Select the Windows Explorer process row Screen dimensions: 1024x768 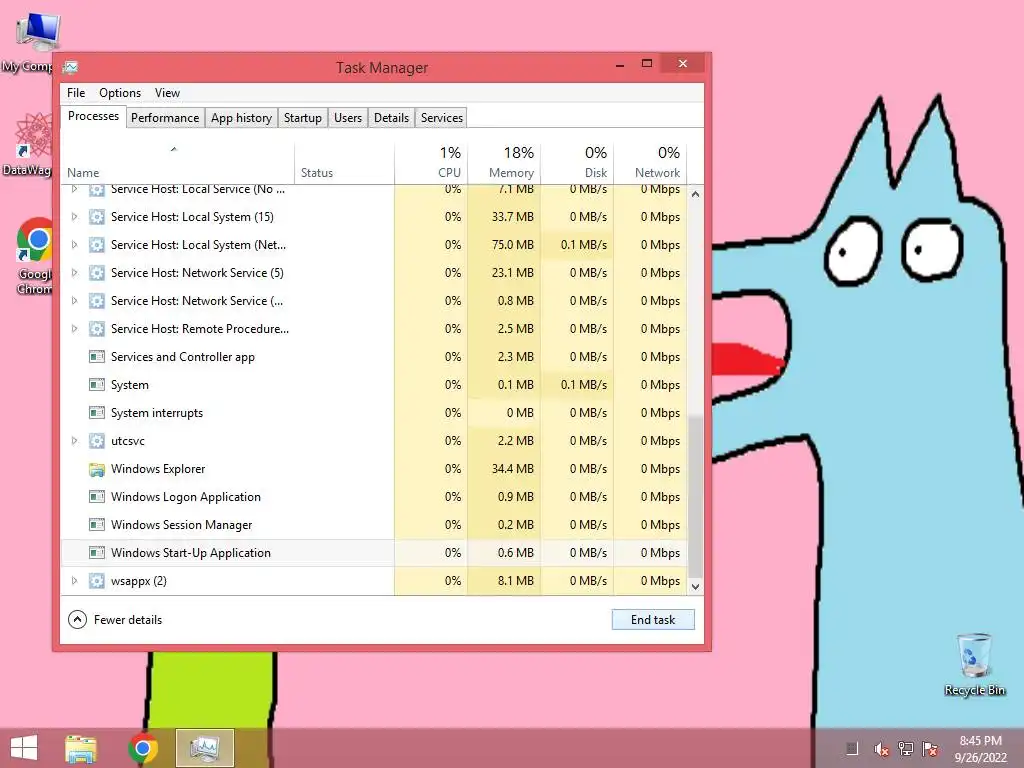tap(374, 469)
